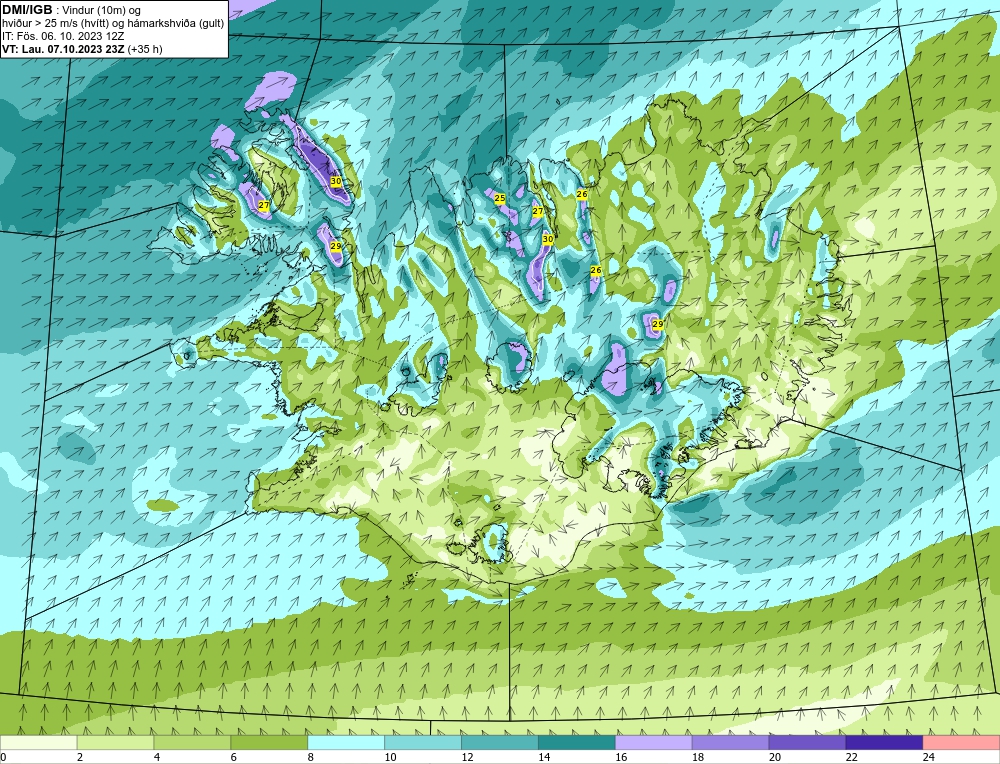Click the legend scale value 16
1000x764 pixels.
[621, 757]
